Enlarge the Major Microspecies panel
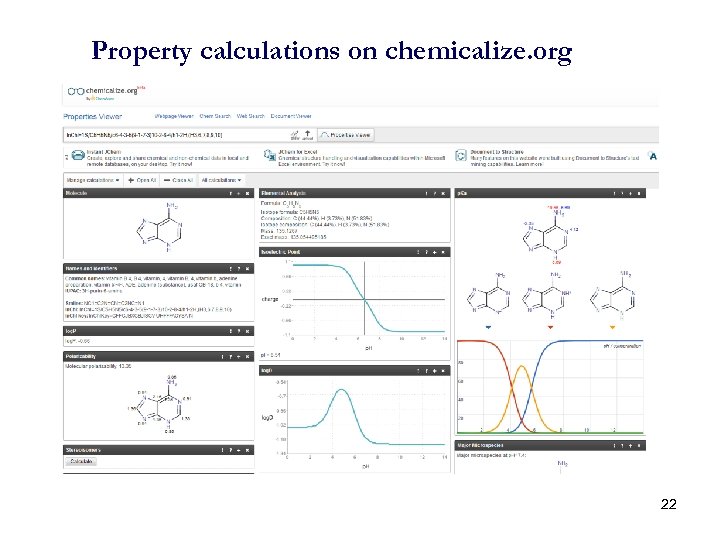720x540 pixels. pos(630,445)
